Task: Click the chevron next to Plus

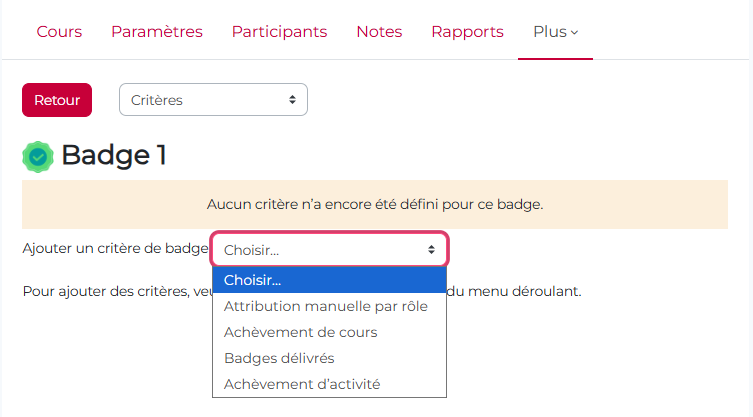Action: pyautogui.click(x=574, y=32)
